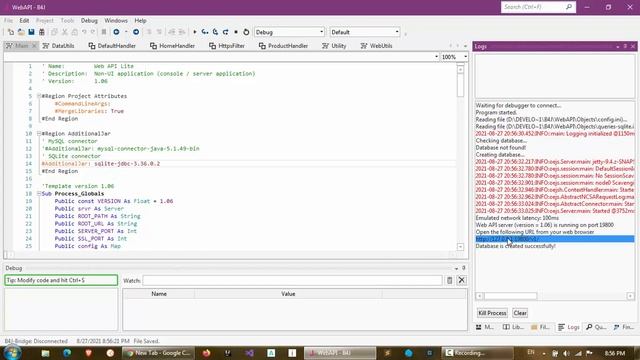
Task: Open Logs panel options dropdown arrow
Action: [618, 47]
